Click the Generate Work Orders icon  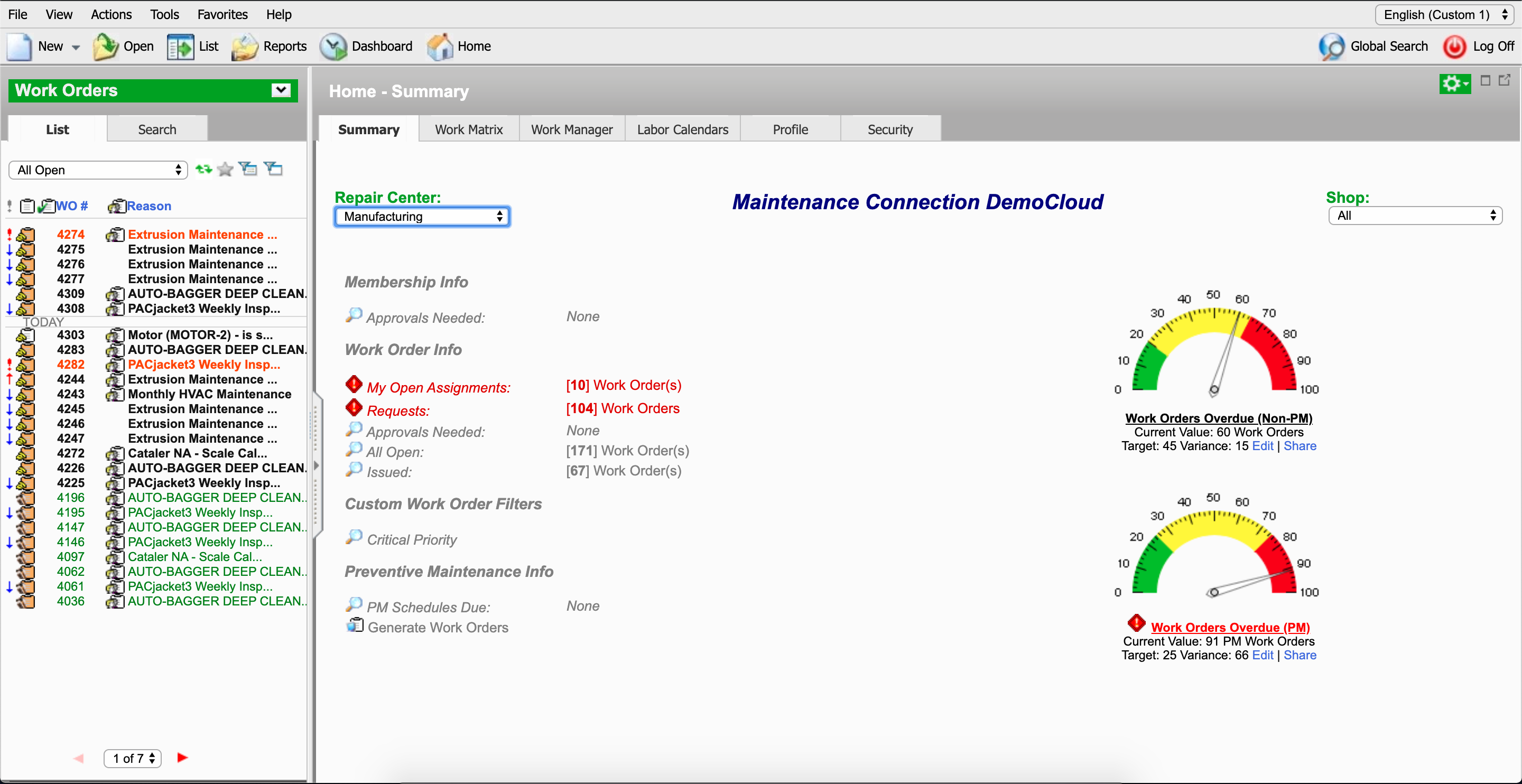[355, 626]
